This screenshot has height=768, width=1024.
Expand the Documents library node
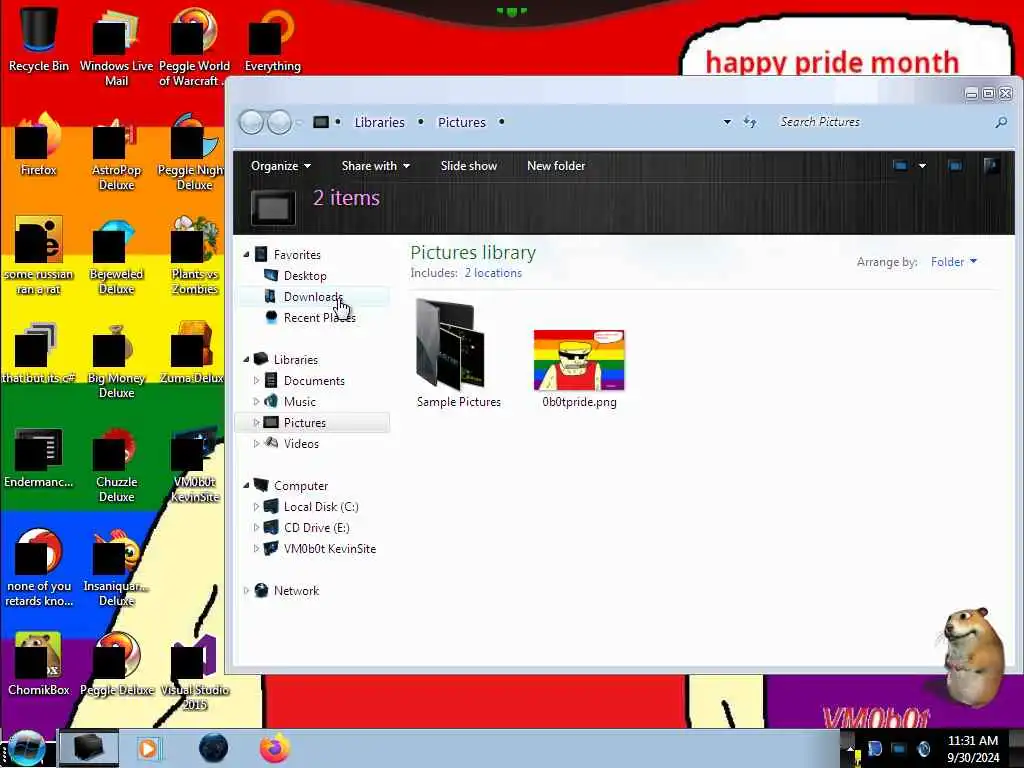coord(256,380)
